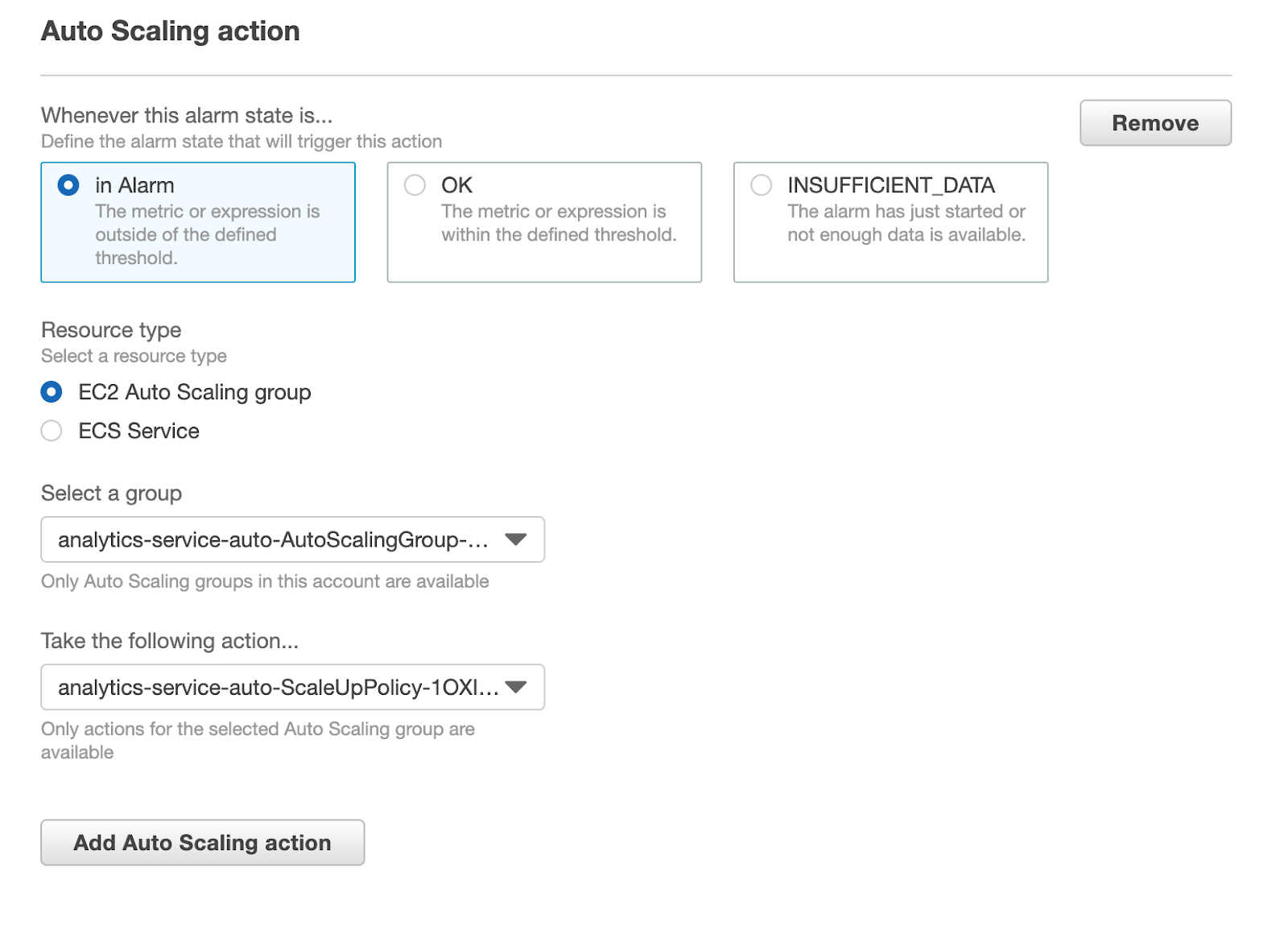Click the "Whenever this alarm state is..." label
1288x942 pixels.
point(187,116)
